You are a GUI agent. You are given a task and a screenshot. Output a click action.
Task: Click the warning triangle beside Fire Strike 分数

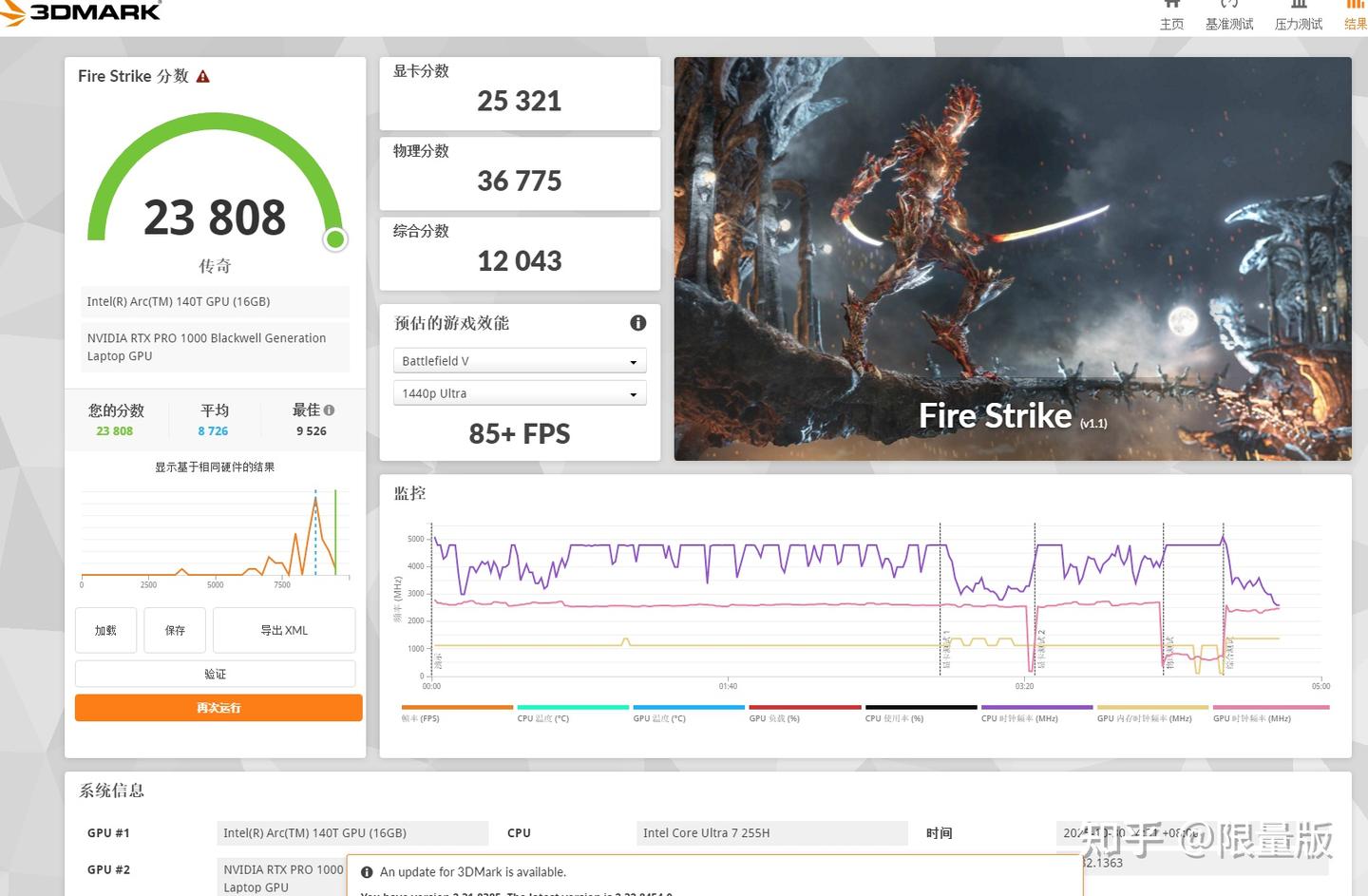tap(202, 76)
